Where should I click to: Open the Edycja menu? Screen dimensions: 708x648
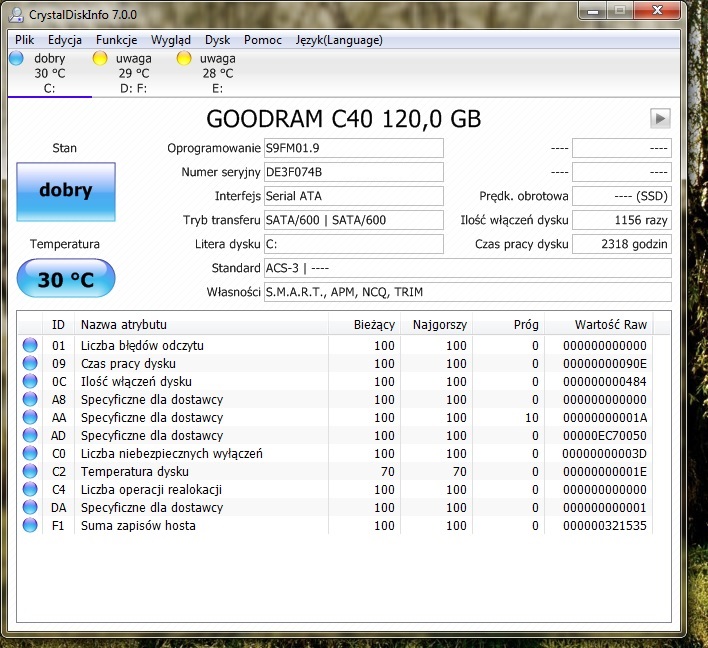coord(65,40)
